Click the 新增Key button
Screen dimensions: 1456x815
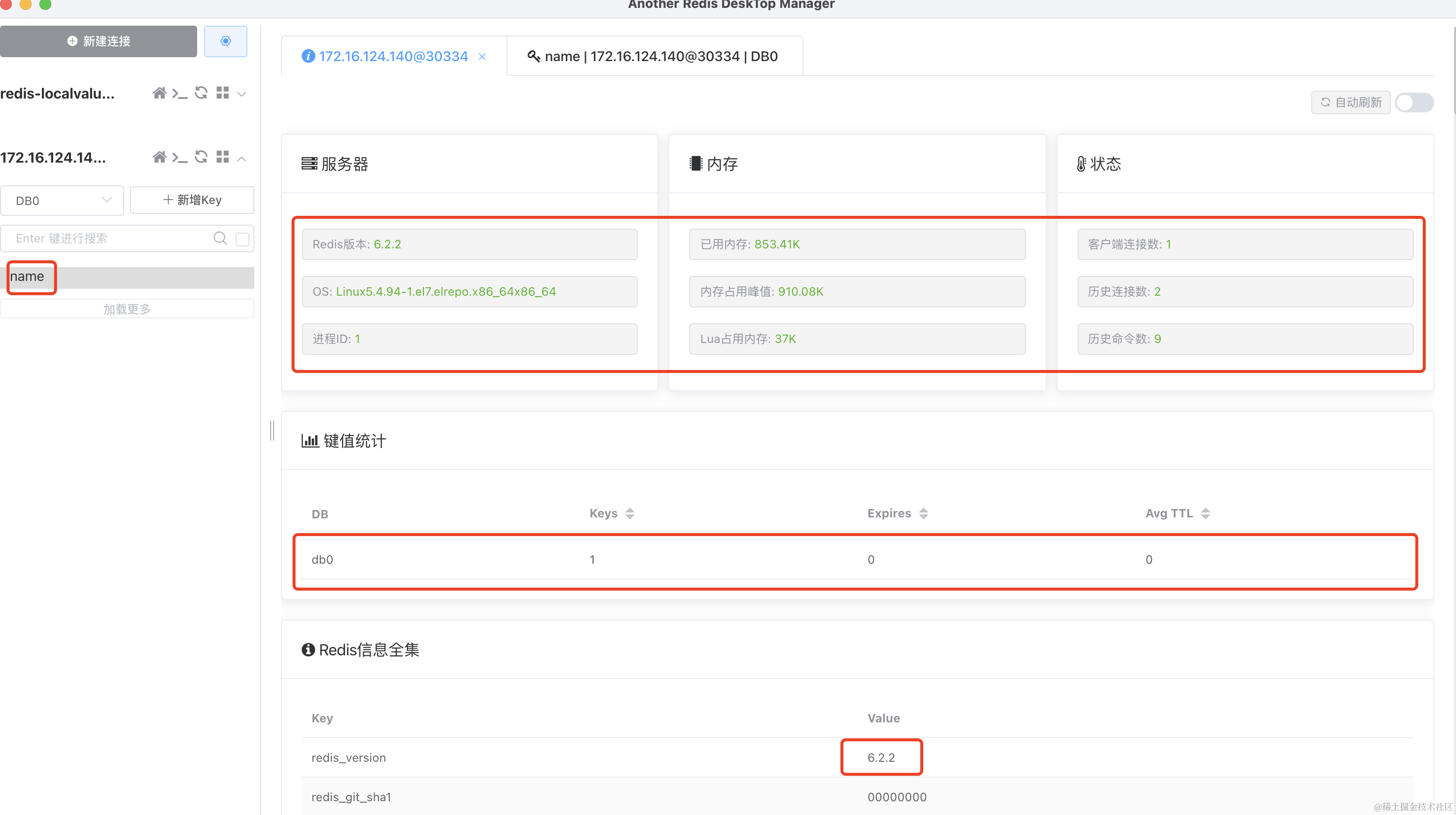point(192,200)
